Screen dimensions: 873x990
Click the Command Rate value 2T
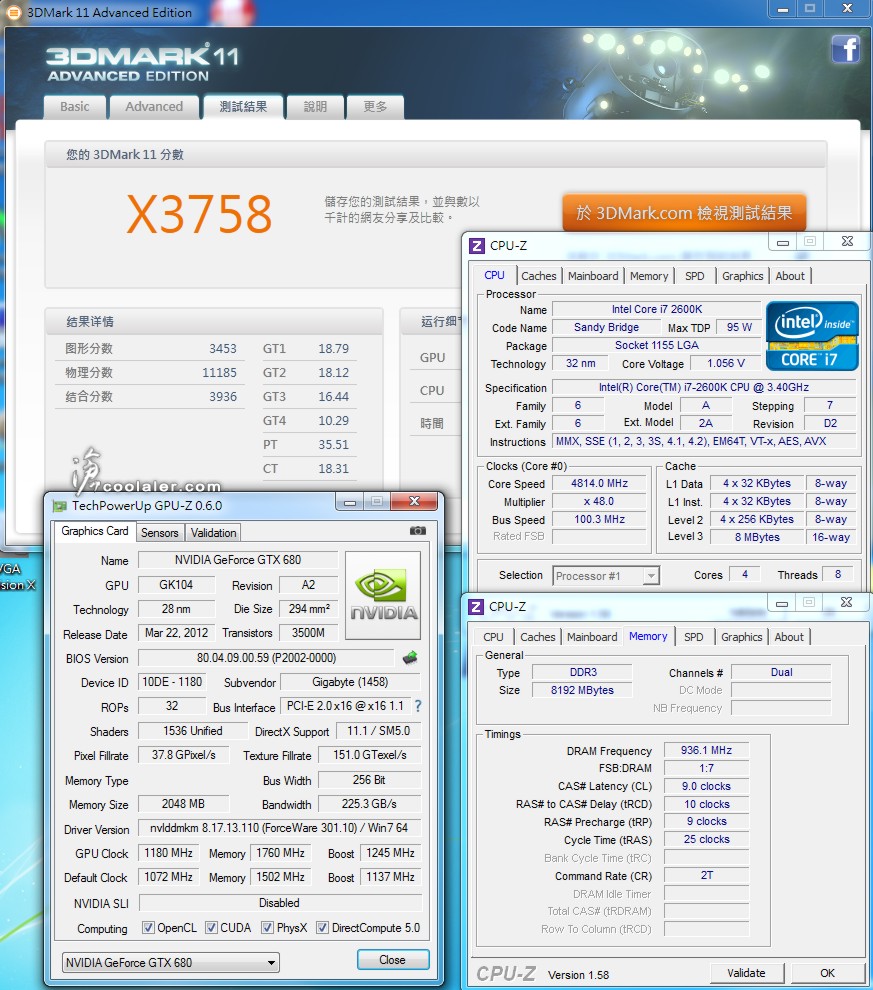[x=706, y=875]
